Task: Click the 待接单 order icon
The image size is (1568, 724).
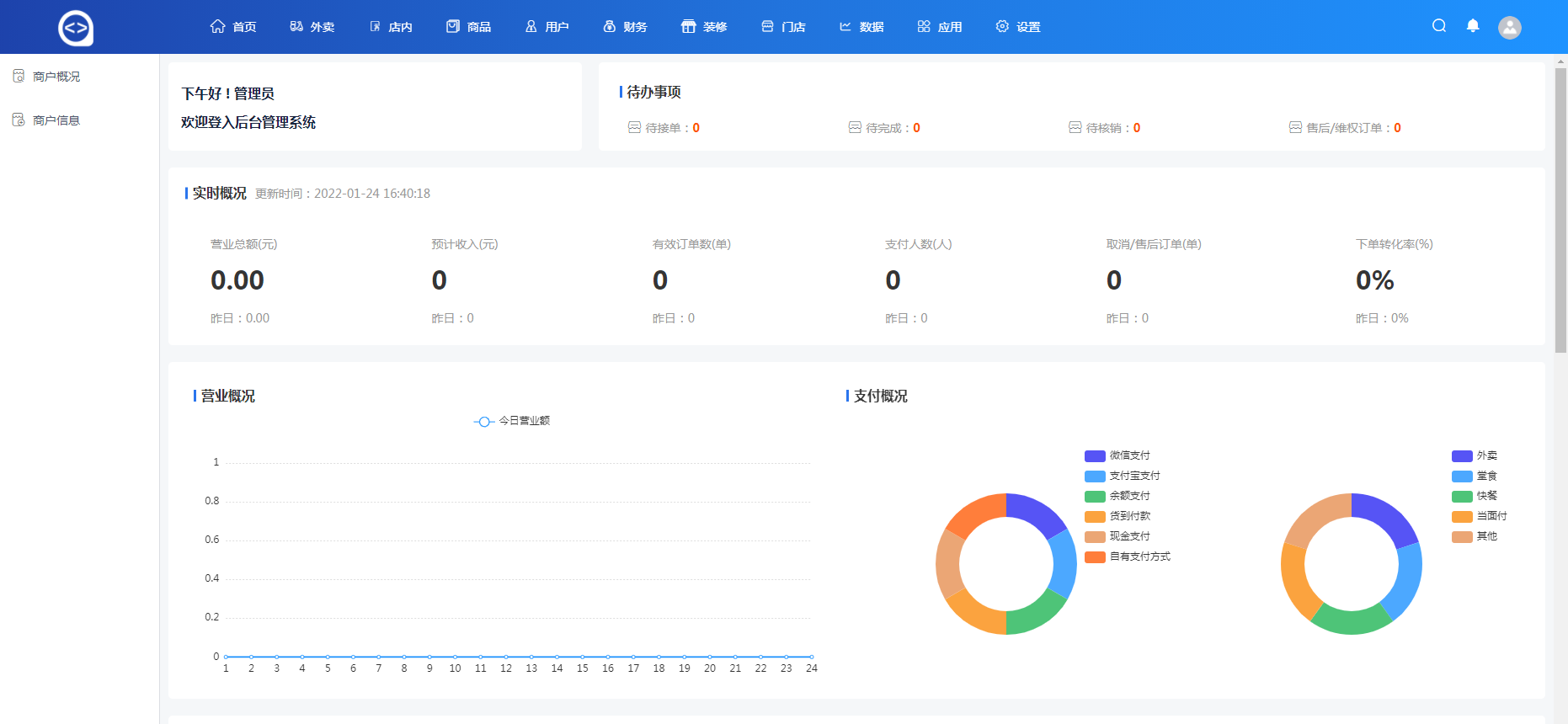Action: 634,127
